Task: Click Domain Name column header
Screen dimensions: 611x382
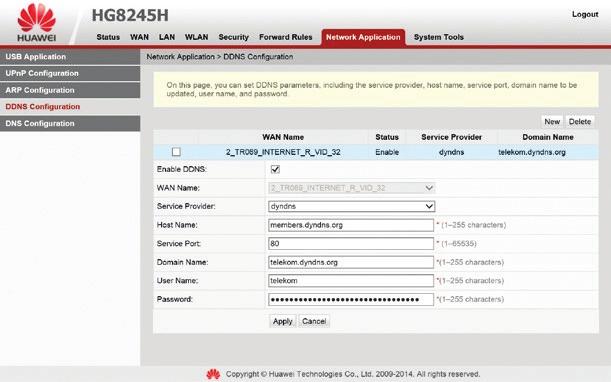Action: tap(548, 137)
